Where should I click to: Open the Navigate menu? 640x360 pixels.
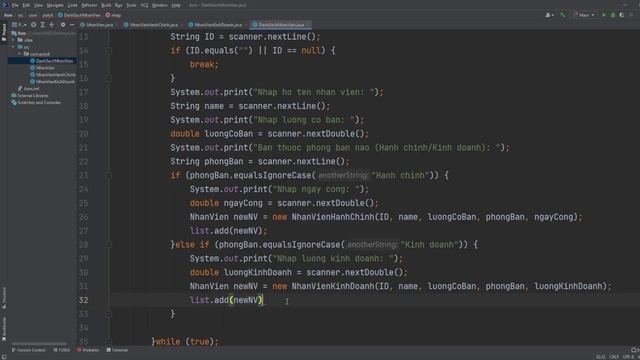coord(55,5)
